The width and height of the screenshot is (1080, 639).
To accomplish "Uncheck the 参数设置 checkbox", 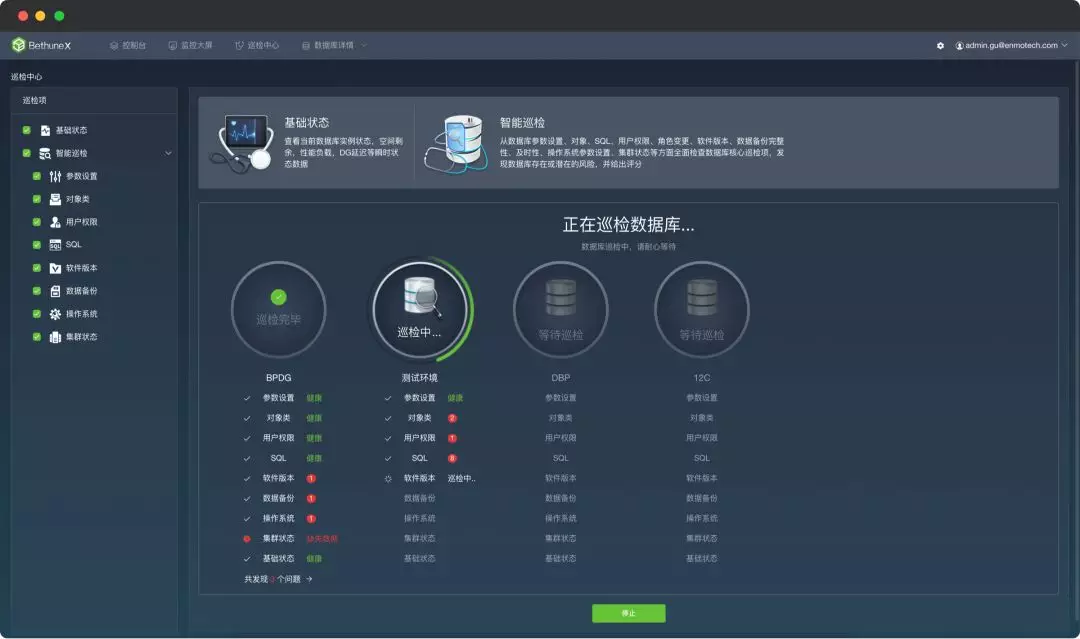I will [37, 176].
